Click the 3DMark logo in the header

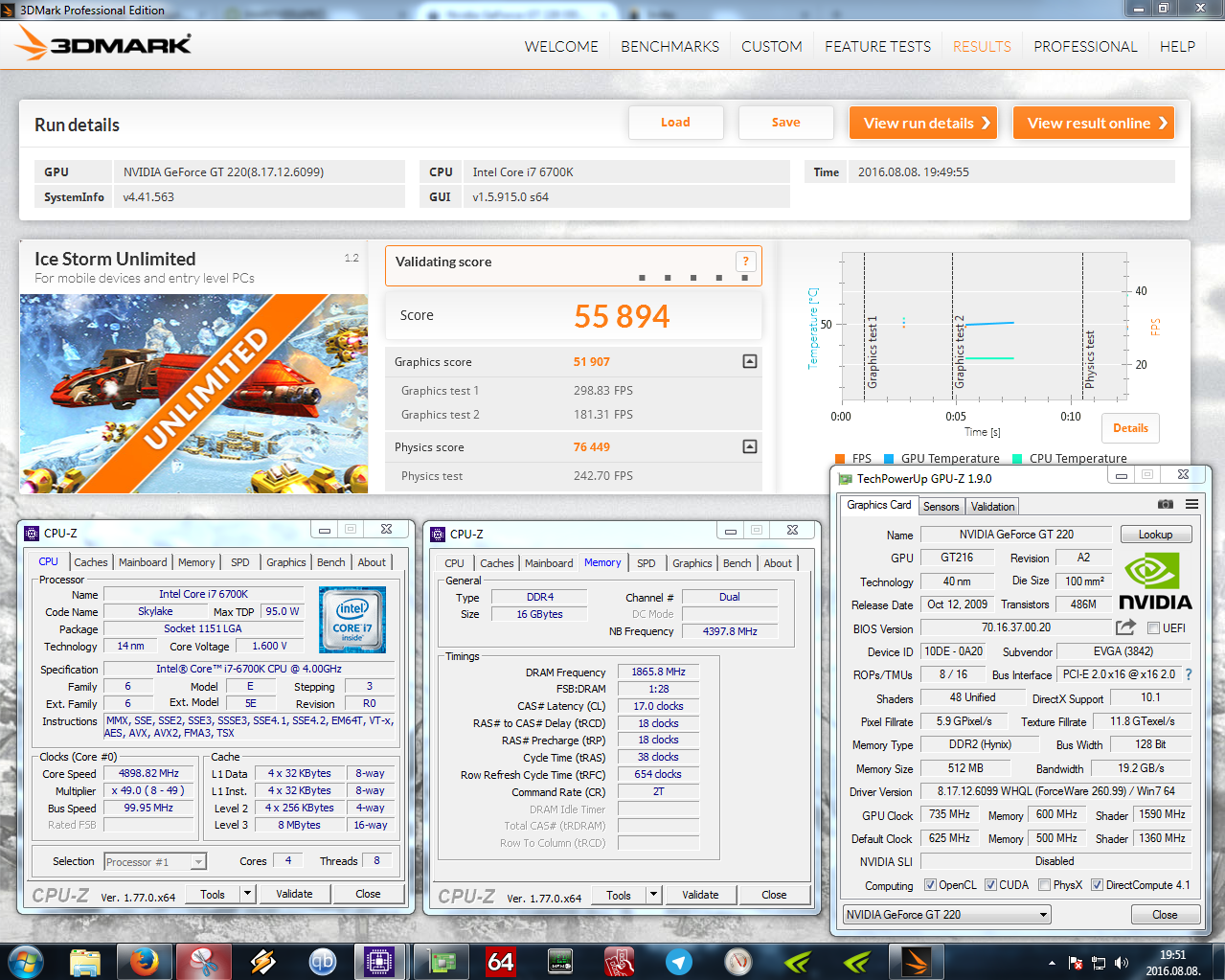pyautogui.click(x=103, y=44)
